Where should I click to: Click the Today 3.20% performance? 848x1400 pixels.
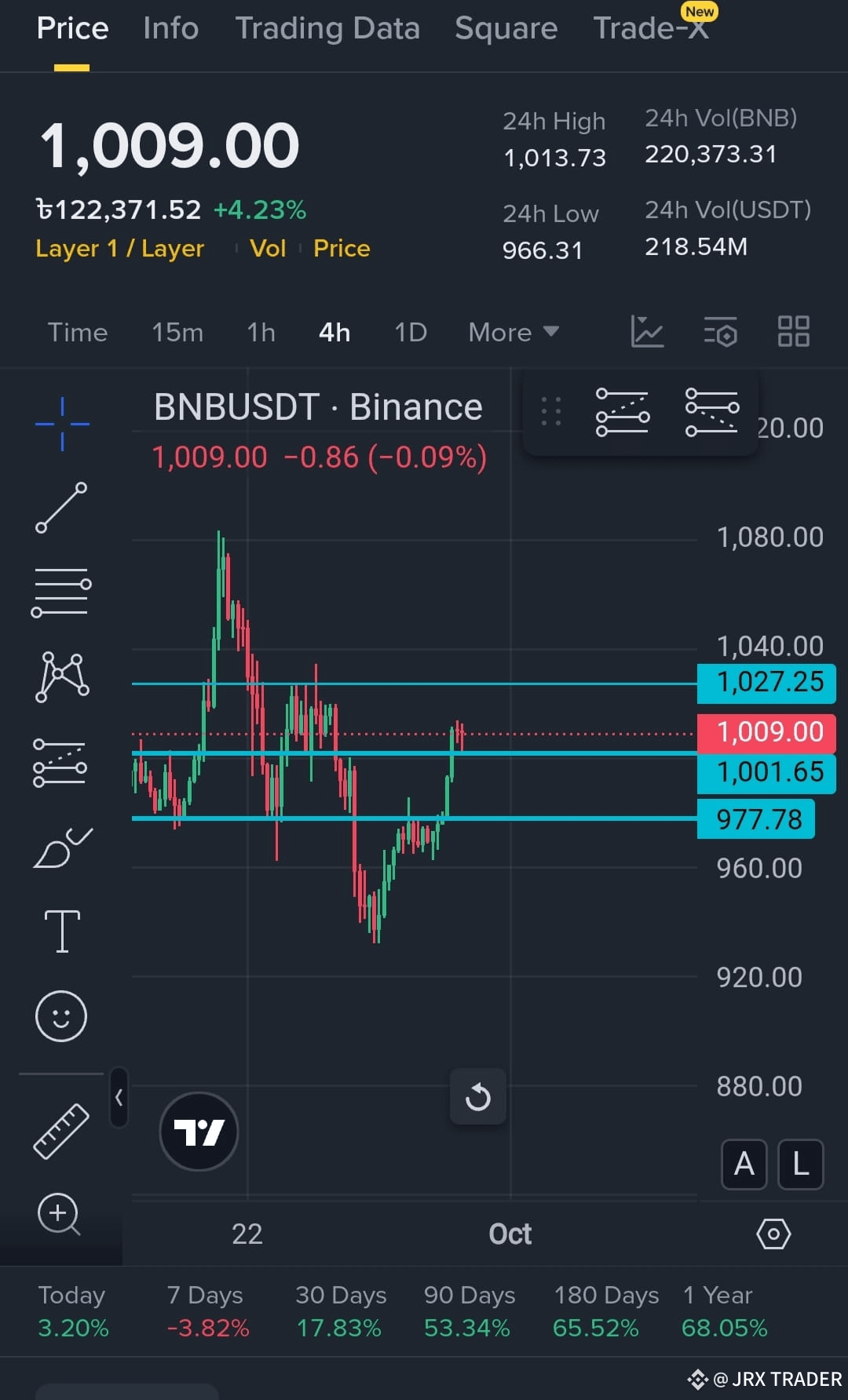(73, 1311)
